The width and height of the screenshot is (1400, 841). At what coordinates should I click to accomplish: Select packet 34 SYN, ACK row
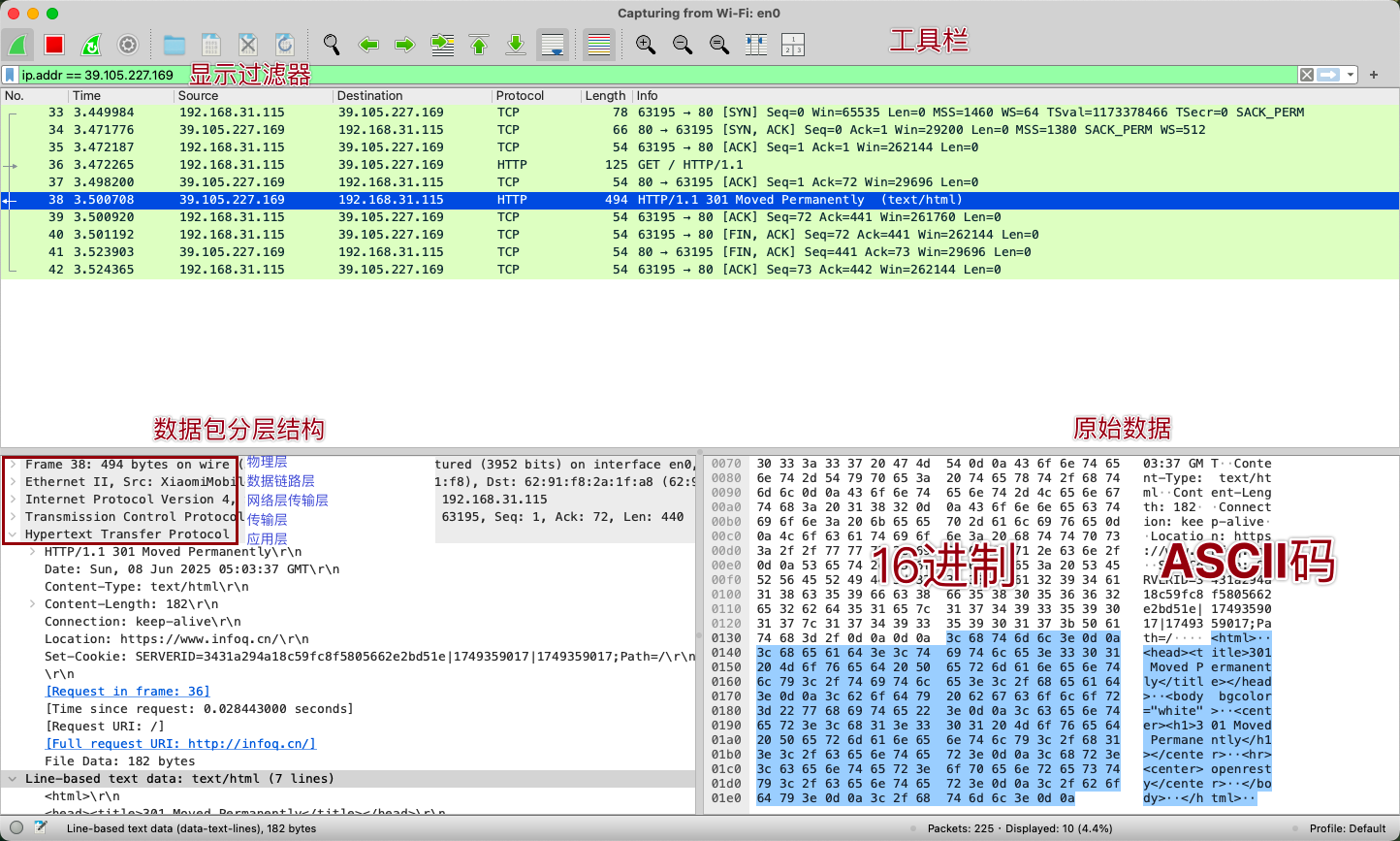(x=700, y=130)
